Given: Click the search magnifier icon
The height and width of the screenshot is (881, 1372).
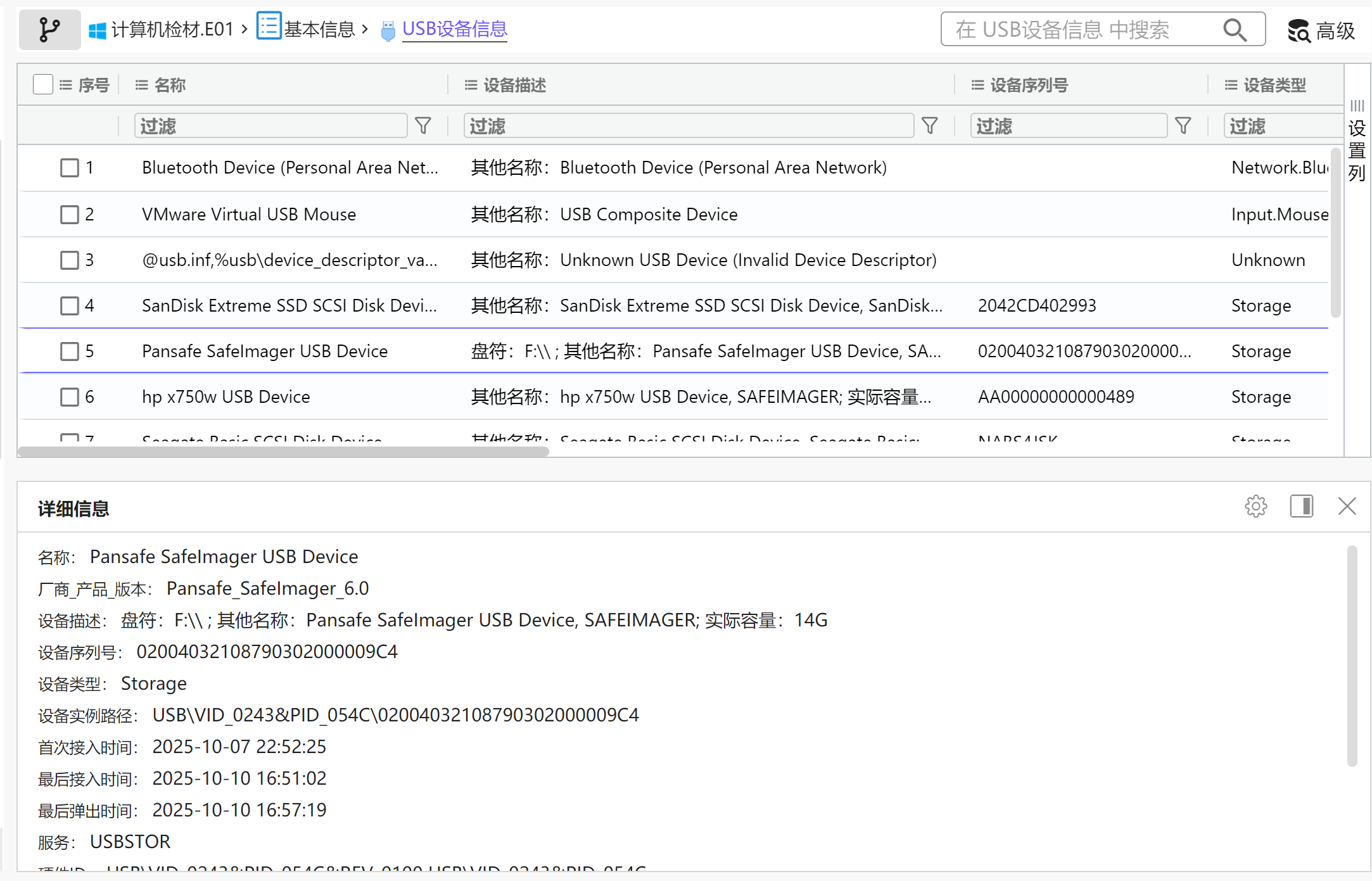Looking at the screenshot, I should 1234,29.
